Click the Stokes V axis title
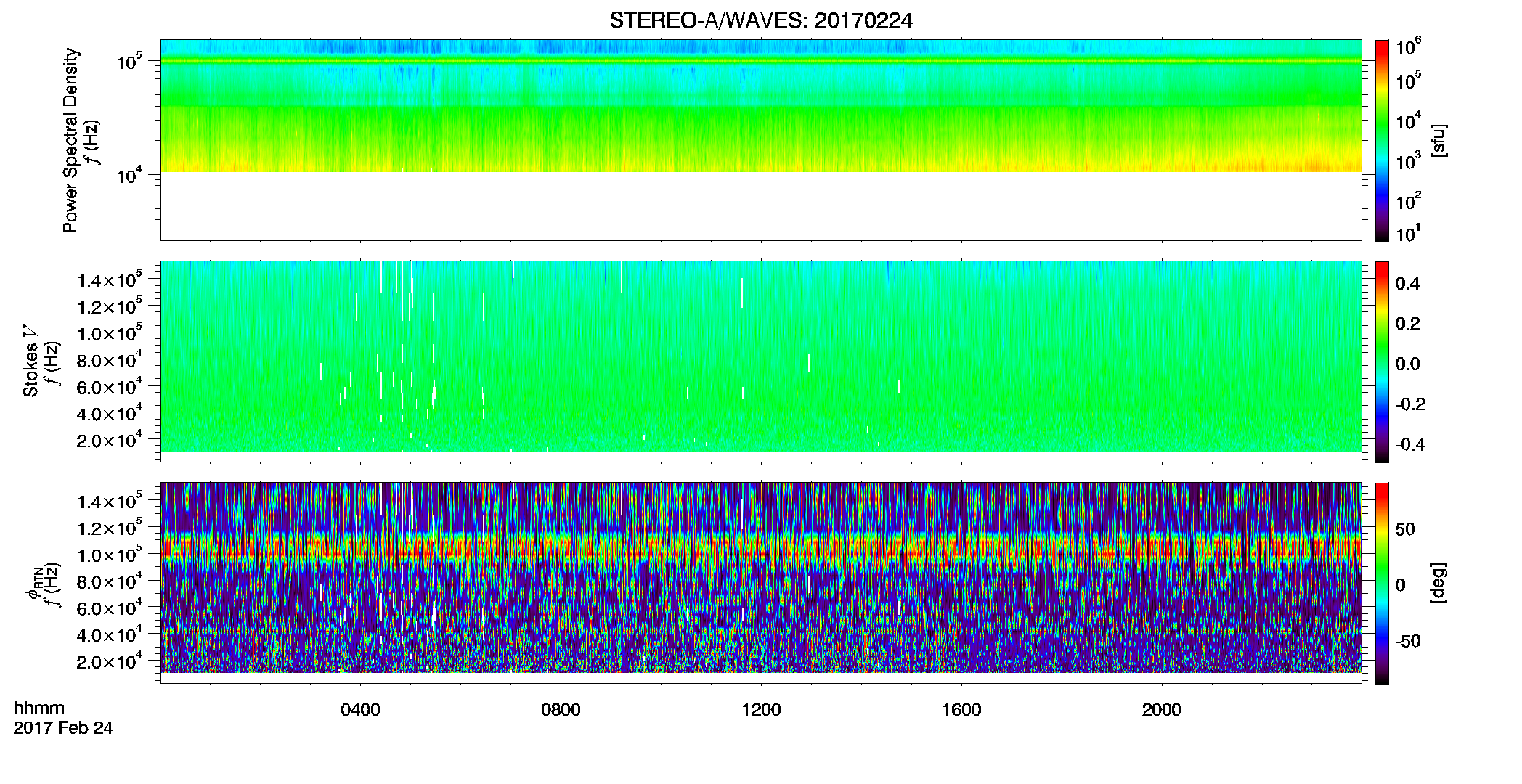The height and width of the screenshot is (784, 1522). [31, 361]
